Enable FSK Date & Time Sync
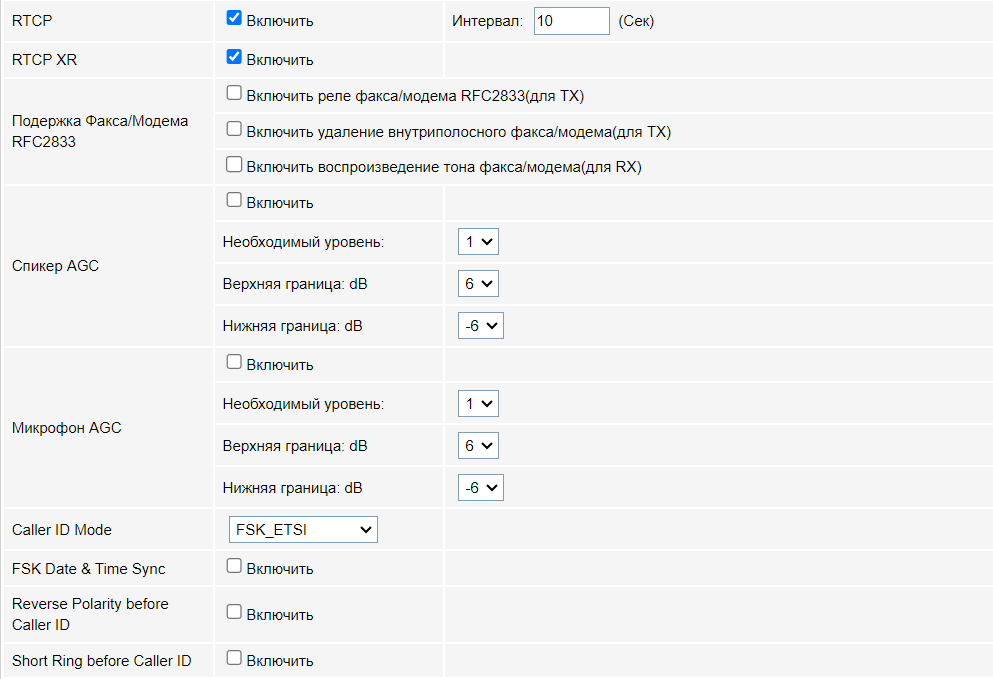Screen dimensions: 993x679 tap(235, 567)
